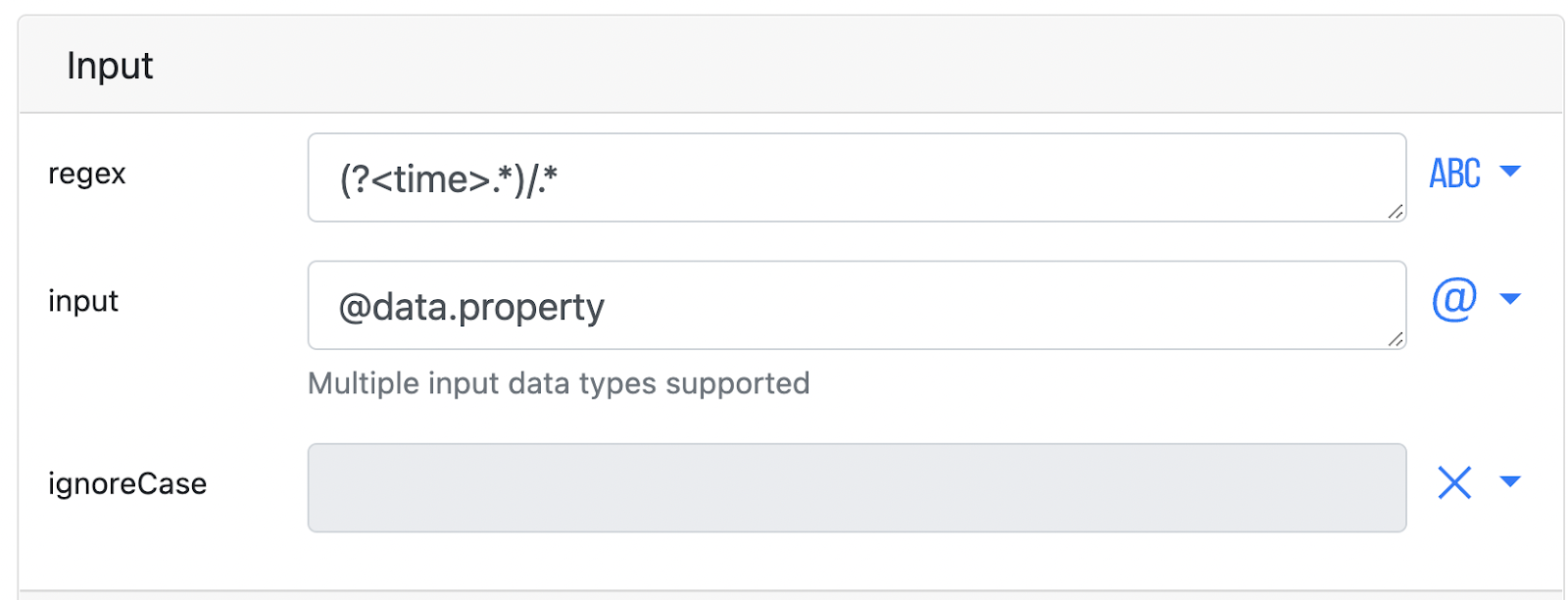Click the greyed-out ignoreCase field
Viewport: 1568px width, 600px height.
coord(857,488)
